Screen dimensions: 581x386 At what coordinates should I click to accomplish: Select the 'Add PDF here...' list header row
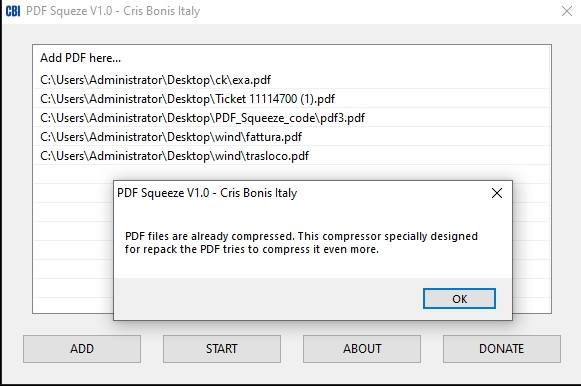point(291,58)
